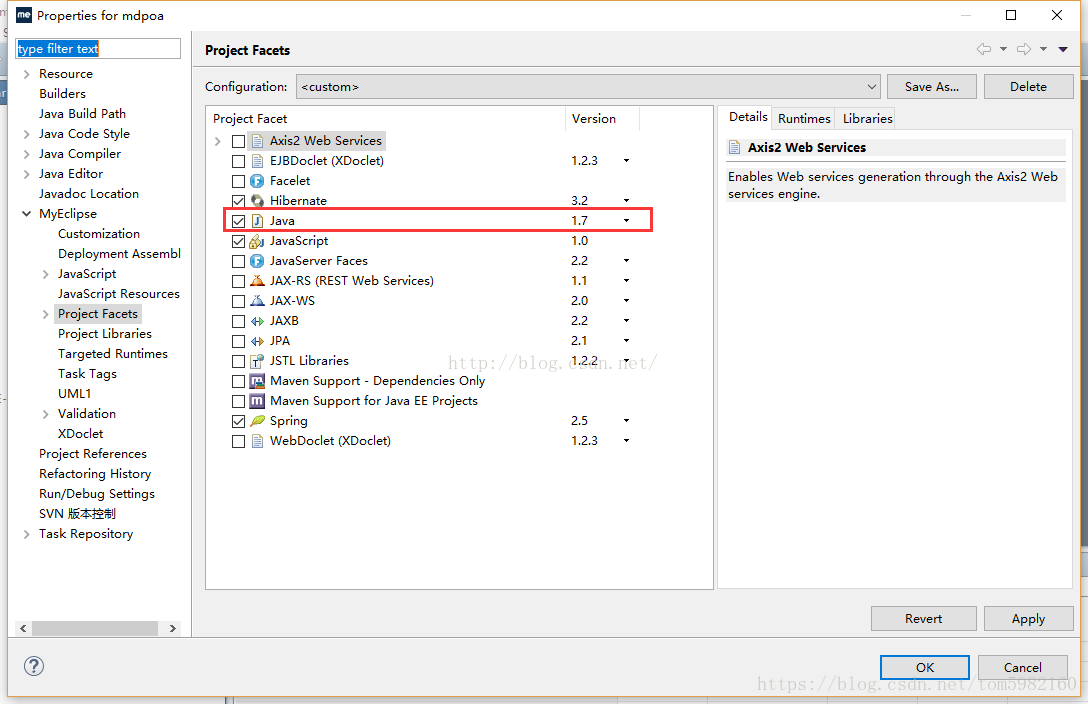Image resolution: width=1088 pixels, height=704 pixels.
Task: Open the Configuration combo box
Action: point(588,87)
